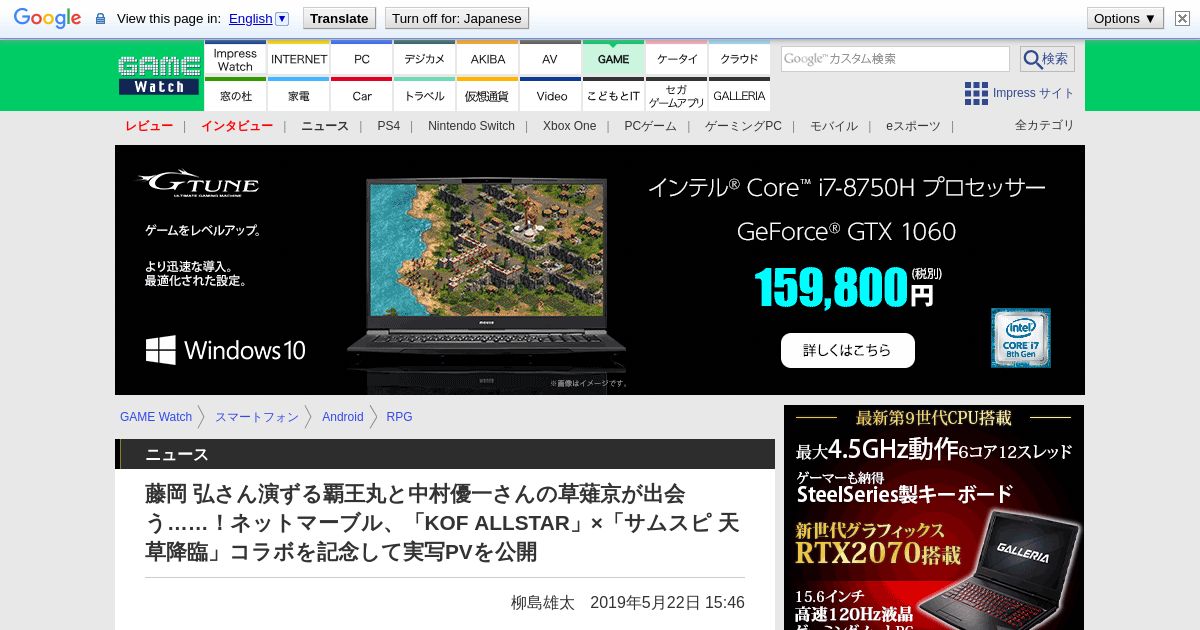This screenshot has height=630, width=1200.
Task: Select the highlighted GAME tab
Action: [613, 58]
